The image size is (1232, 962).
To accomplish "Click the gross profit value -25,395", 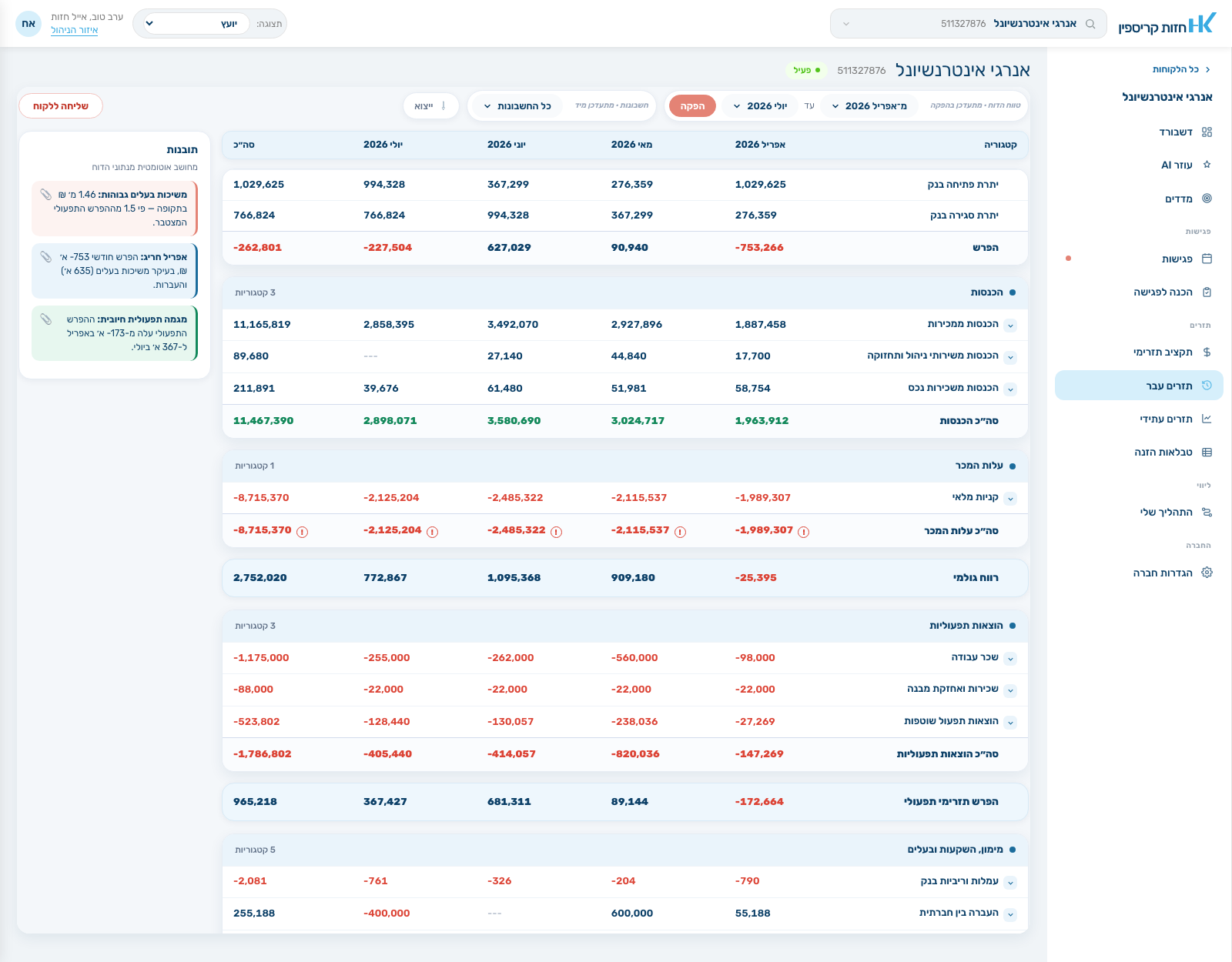I will [756, 578].
